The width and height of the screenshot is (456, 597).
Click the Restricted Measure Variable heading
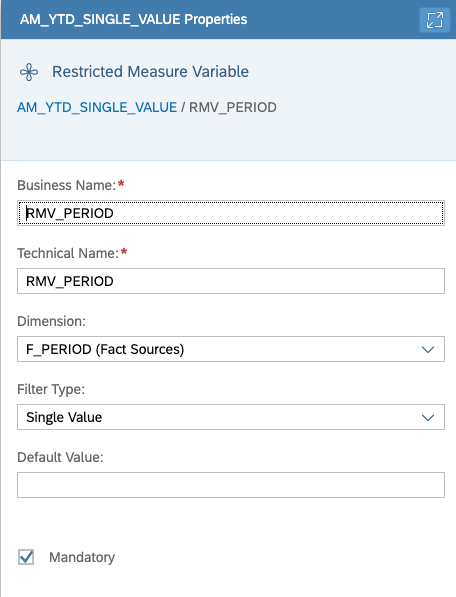tap(150, 72)
